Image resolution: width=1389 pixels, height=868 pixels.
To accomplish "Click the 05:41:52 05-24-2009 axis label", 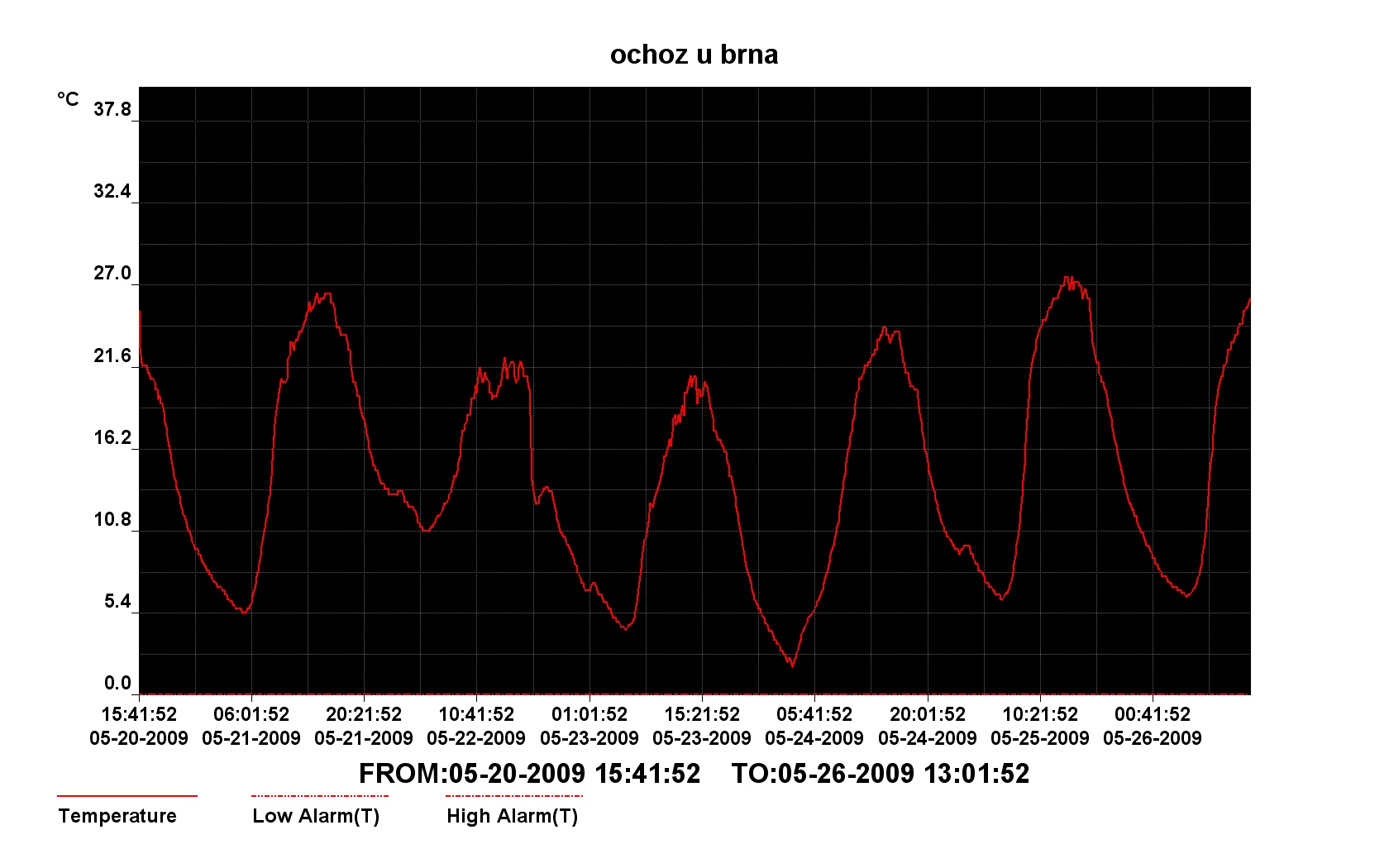I will tap(814, 726).
